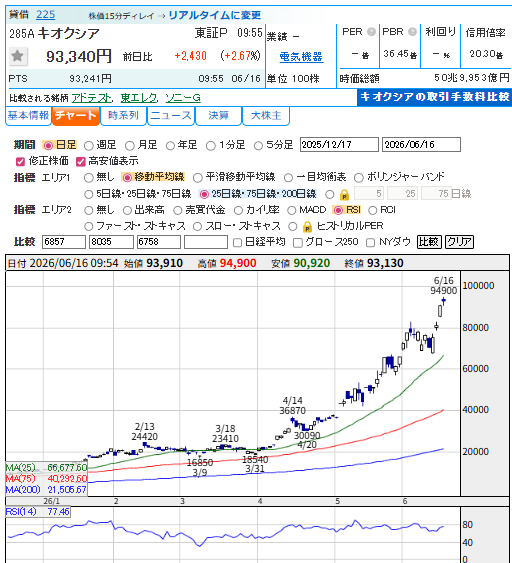Viewport: 512px width, 563px height.
Task: Click キオクシアの取引手数料比較 banner
Action: tap(434, 97)
